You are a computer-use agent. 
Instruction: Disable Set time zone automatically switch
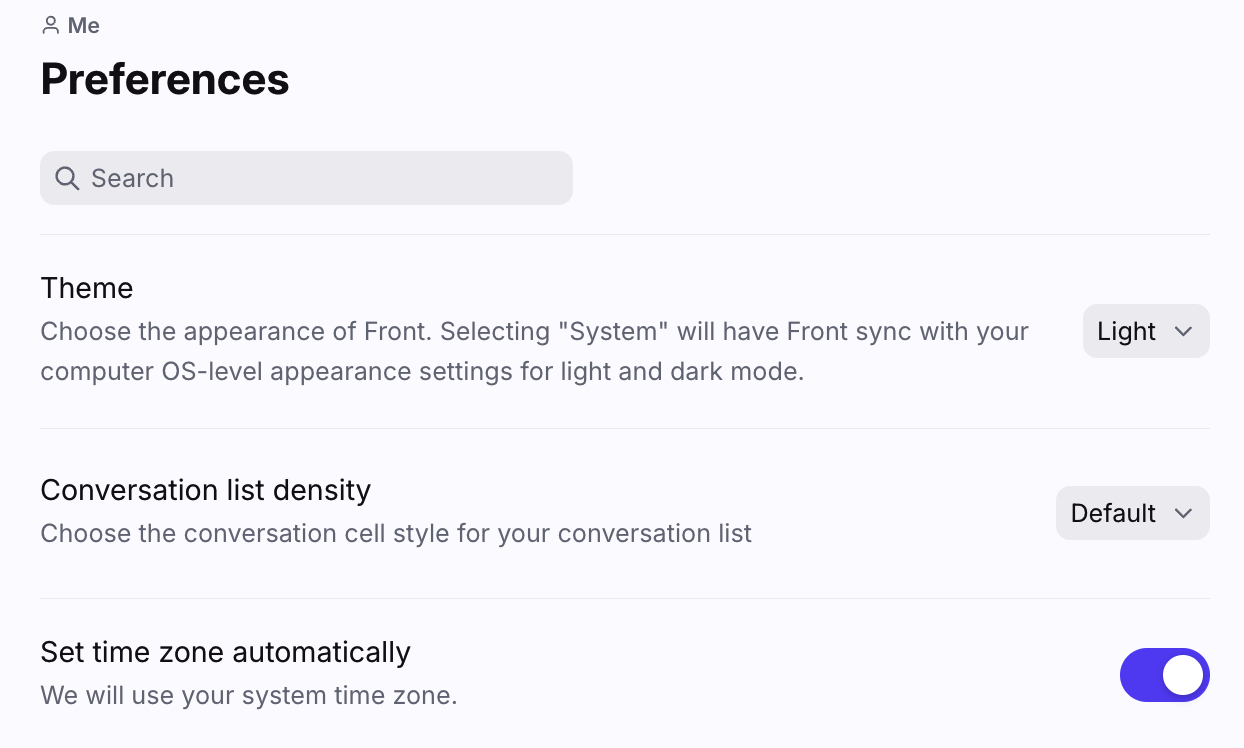click(x=1165, y=675)
